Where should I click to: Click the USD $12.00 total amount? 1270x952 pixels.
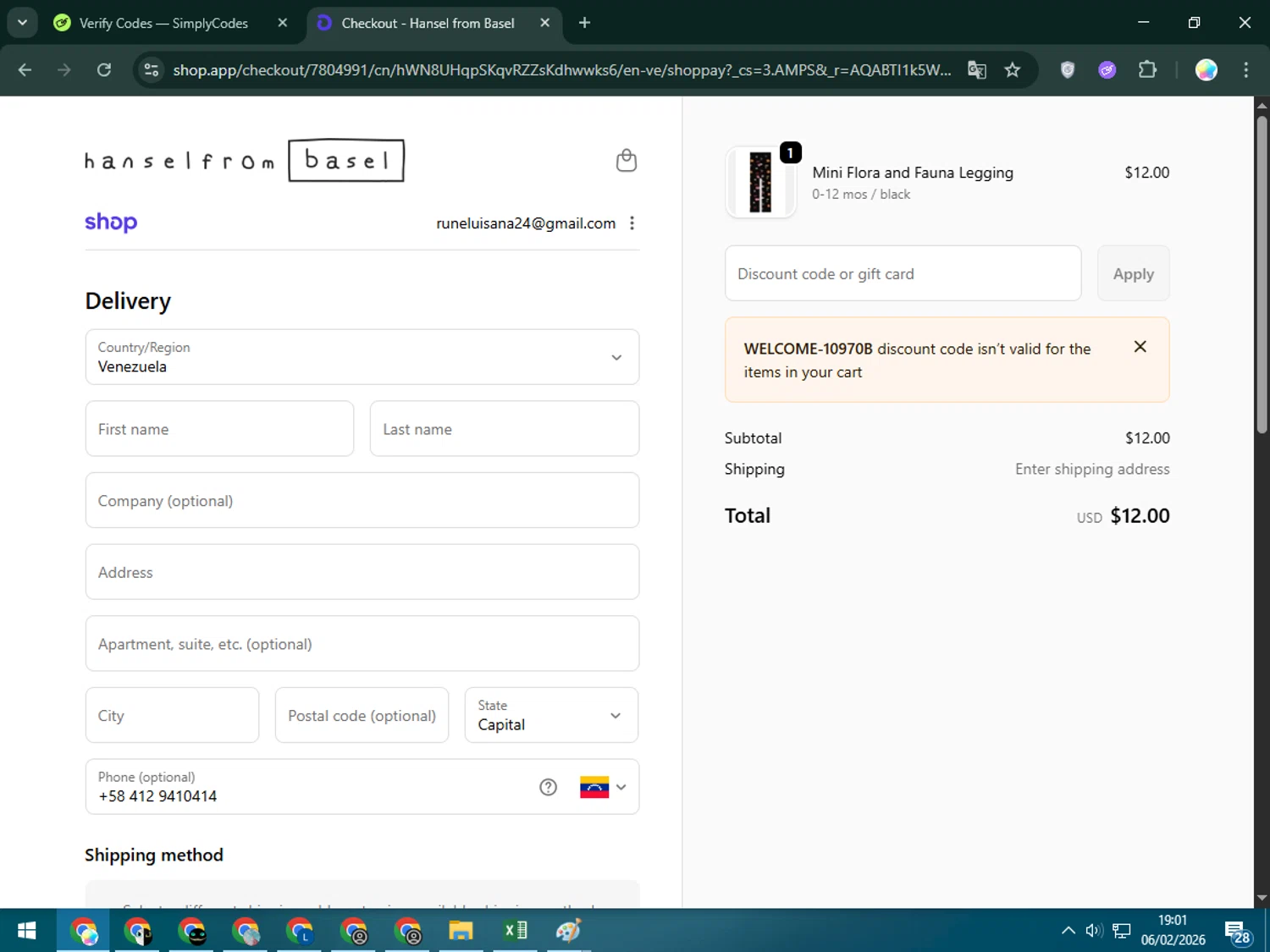pos(1123,515)
